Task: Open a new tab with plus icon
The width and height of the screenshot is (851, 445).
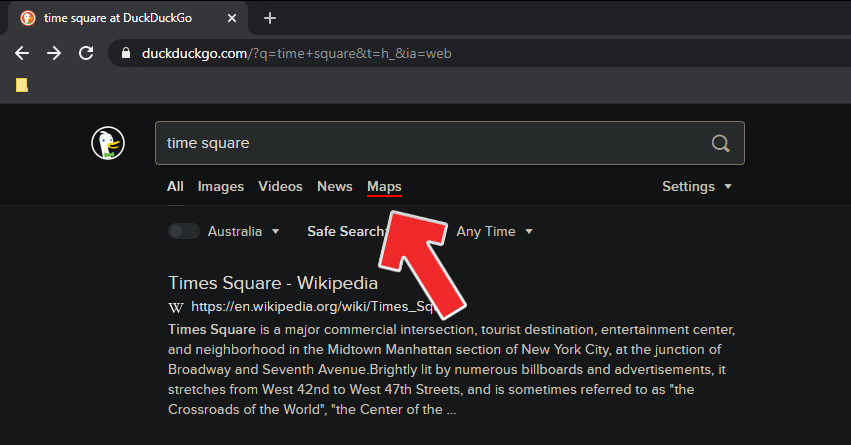Action: [x=270, y=18]
